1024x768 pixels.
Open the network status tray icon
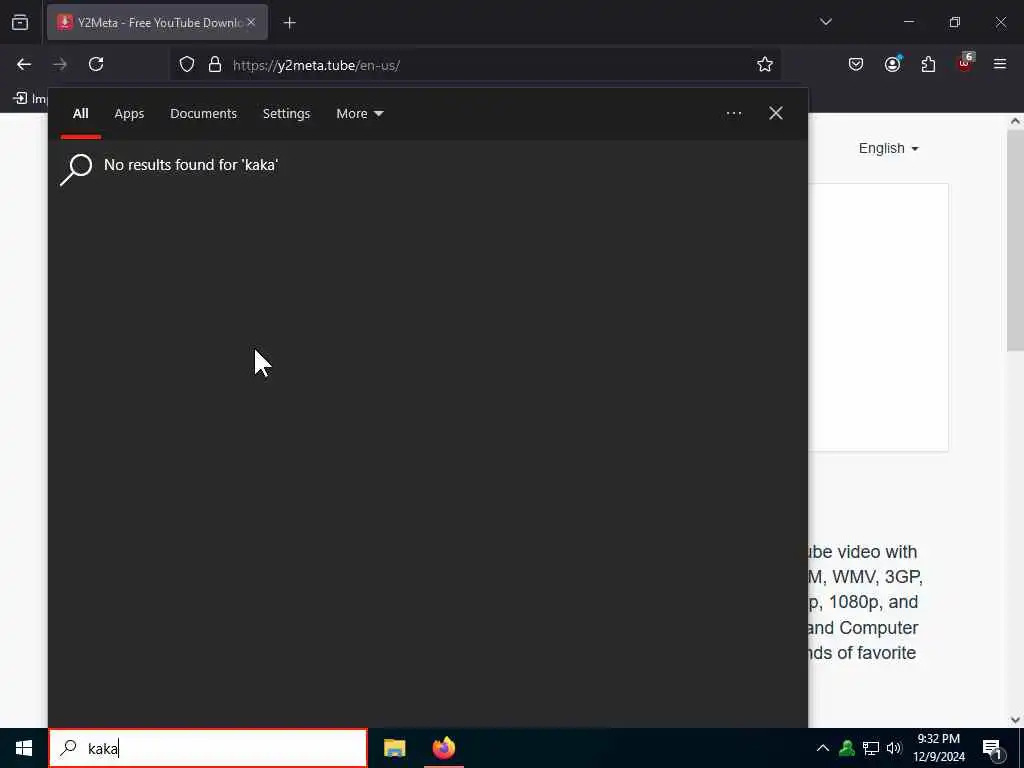point(871,748)
